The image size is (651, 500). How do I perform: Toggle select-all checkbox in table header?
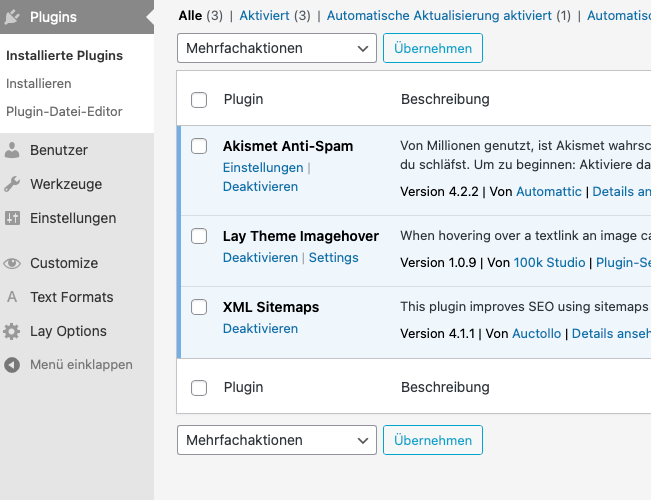(x=199, y=99)
